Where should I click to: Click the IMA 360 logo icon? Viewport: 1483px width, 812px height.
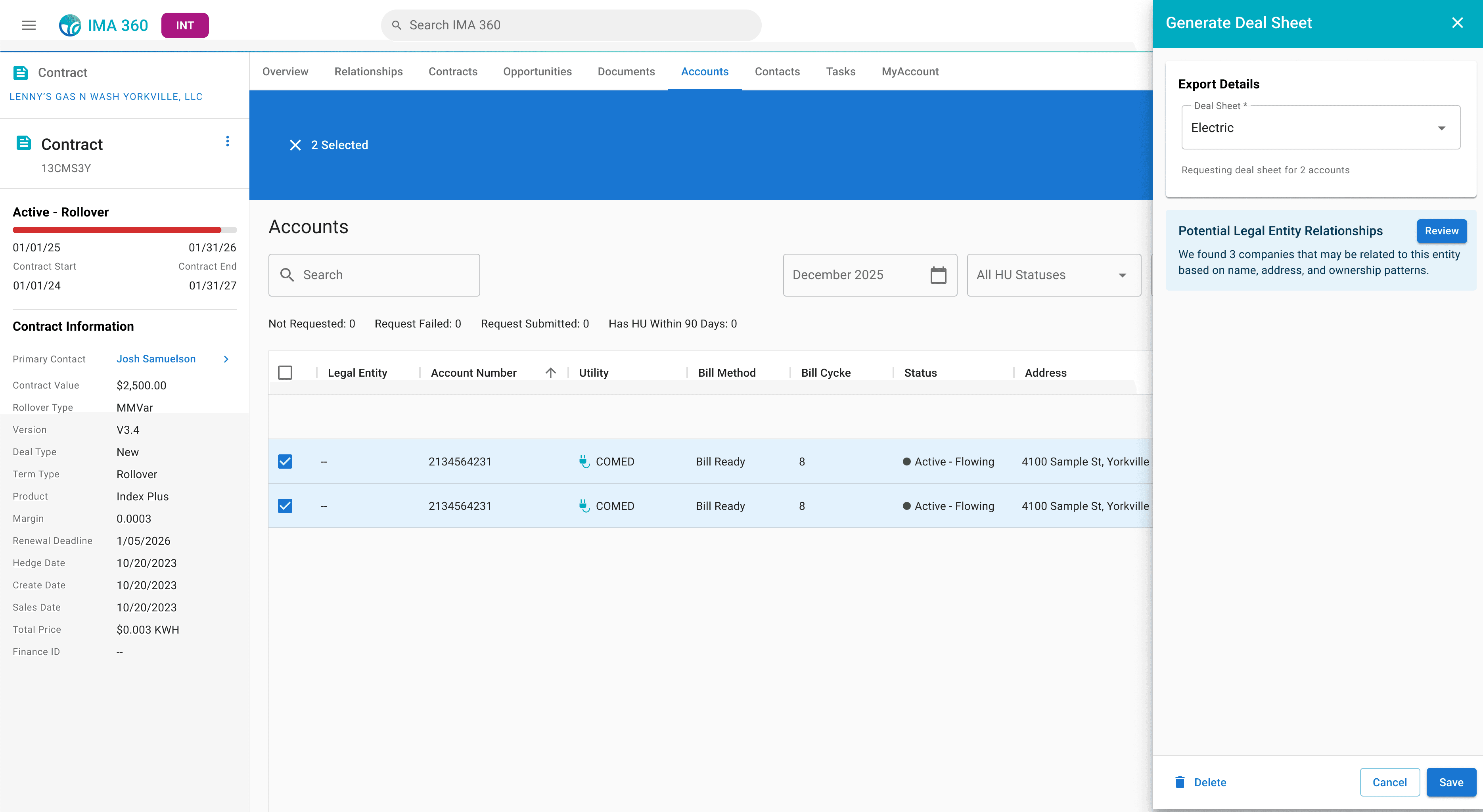pyautogui.click(x=70, y=25)
